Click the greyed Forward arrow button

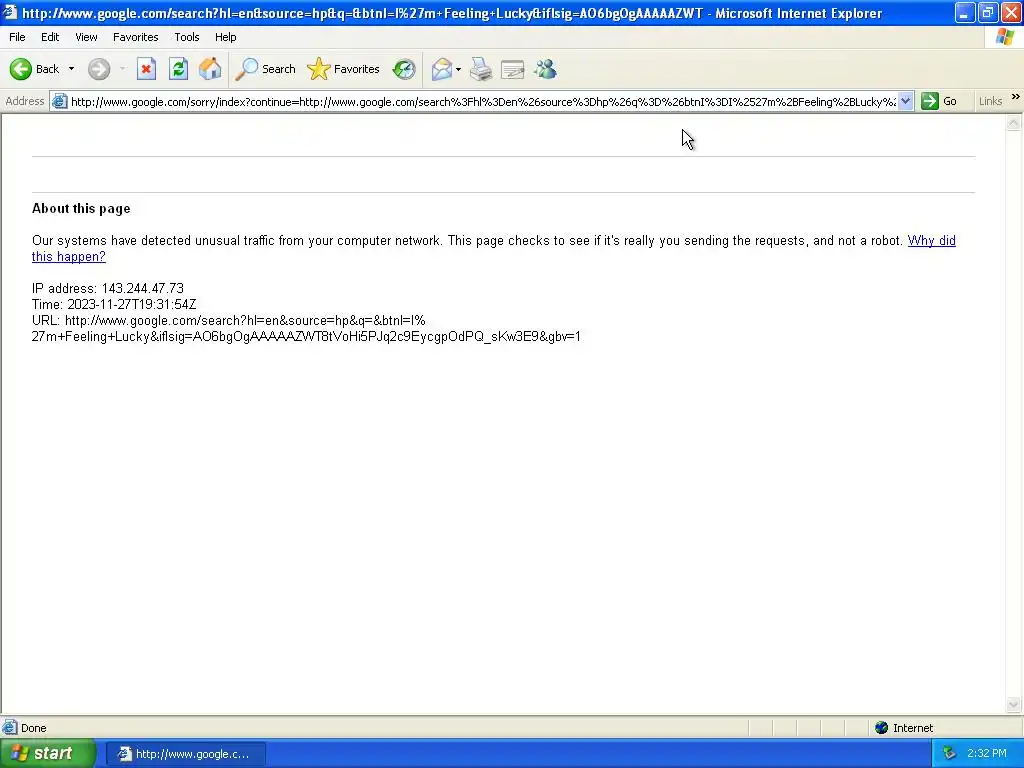99,69
